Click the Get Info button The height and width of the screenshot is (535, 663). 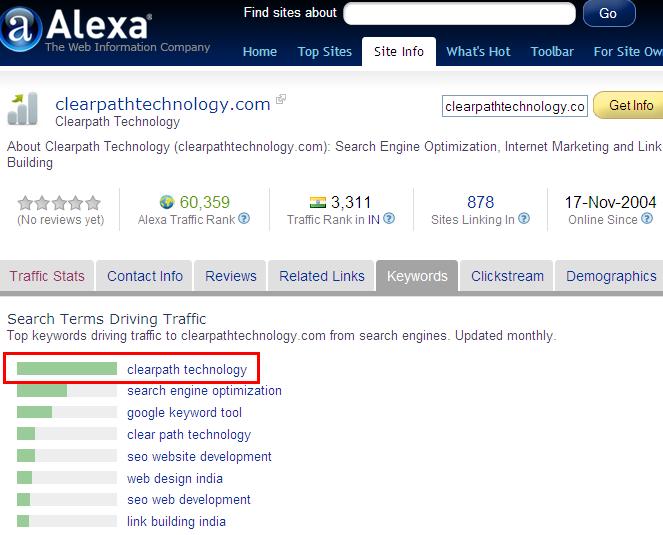629,105
